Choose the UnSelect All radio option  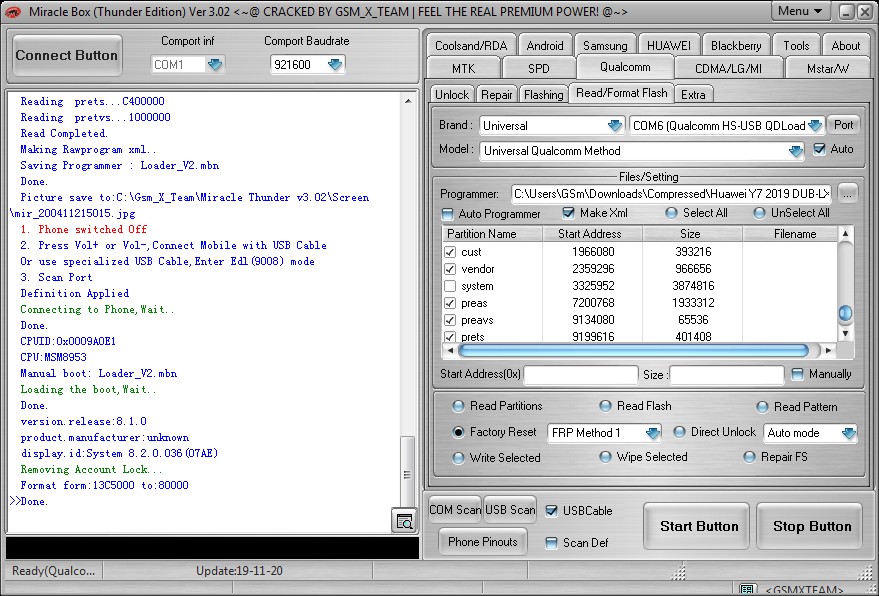[x=759, y=213]
